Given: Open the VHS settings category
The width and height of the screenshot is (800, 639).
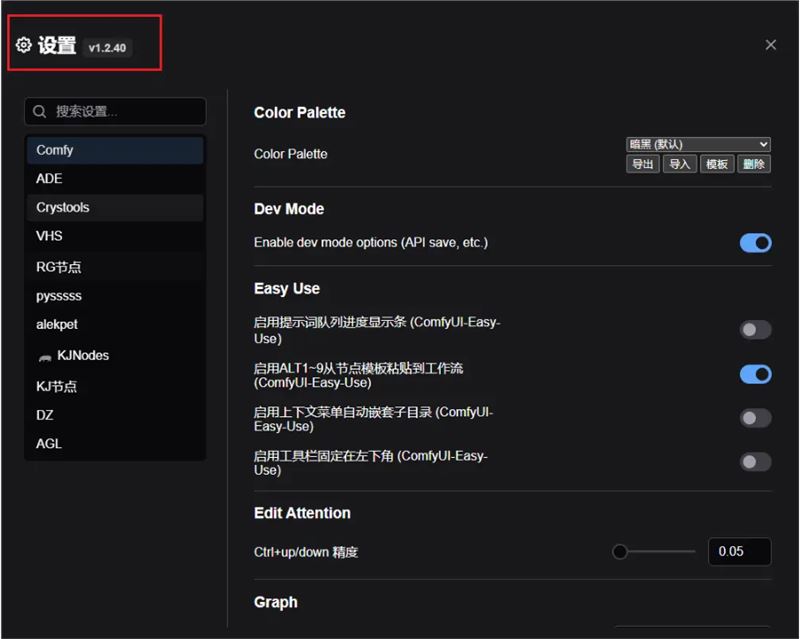Looking at the screenshot, I should (115, 236).
